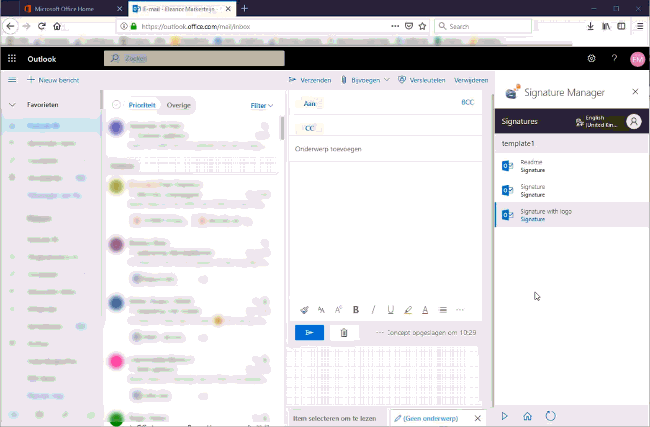
Task: Click the play icon in Signature Manager footer
Action: pyautogui.click(x=504, y=416)
